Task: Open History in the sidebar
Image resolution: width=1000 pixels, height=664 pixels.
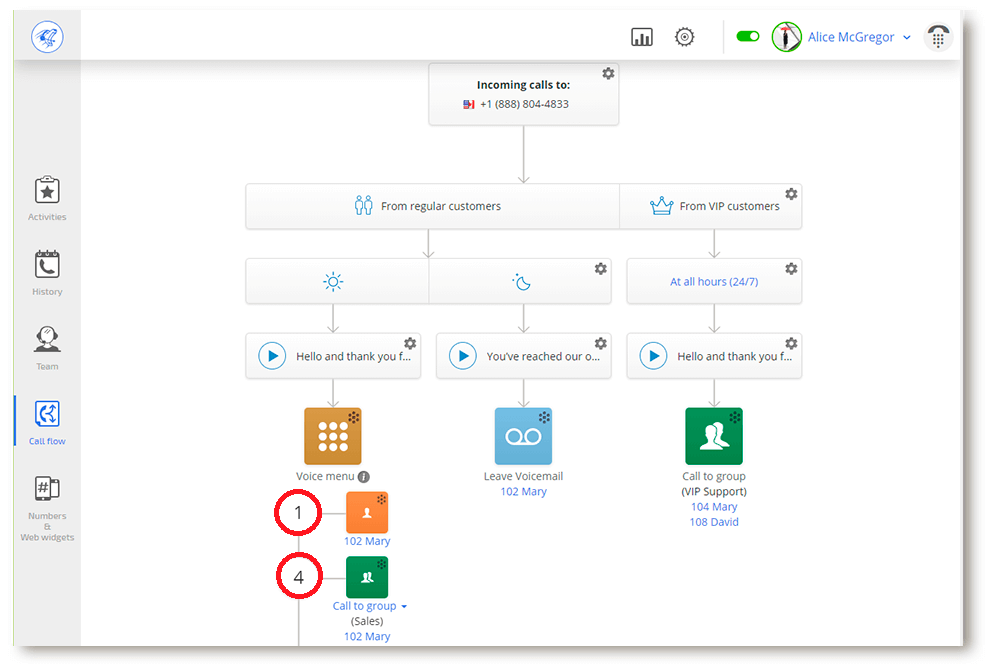Action: coord(47,273)
